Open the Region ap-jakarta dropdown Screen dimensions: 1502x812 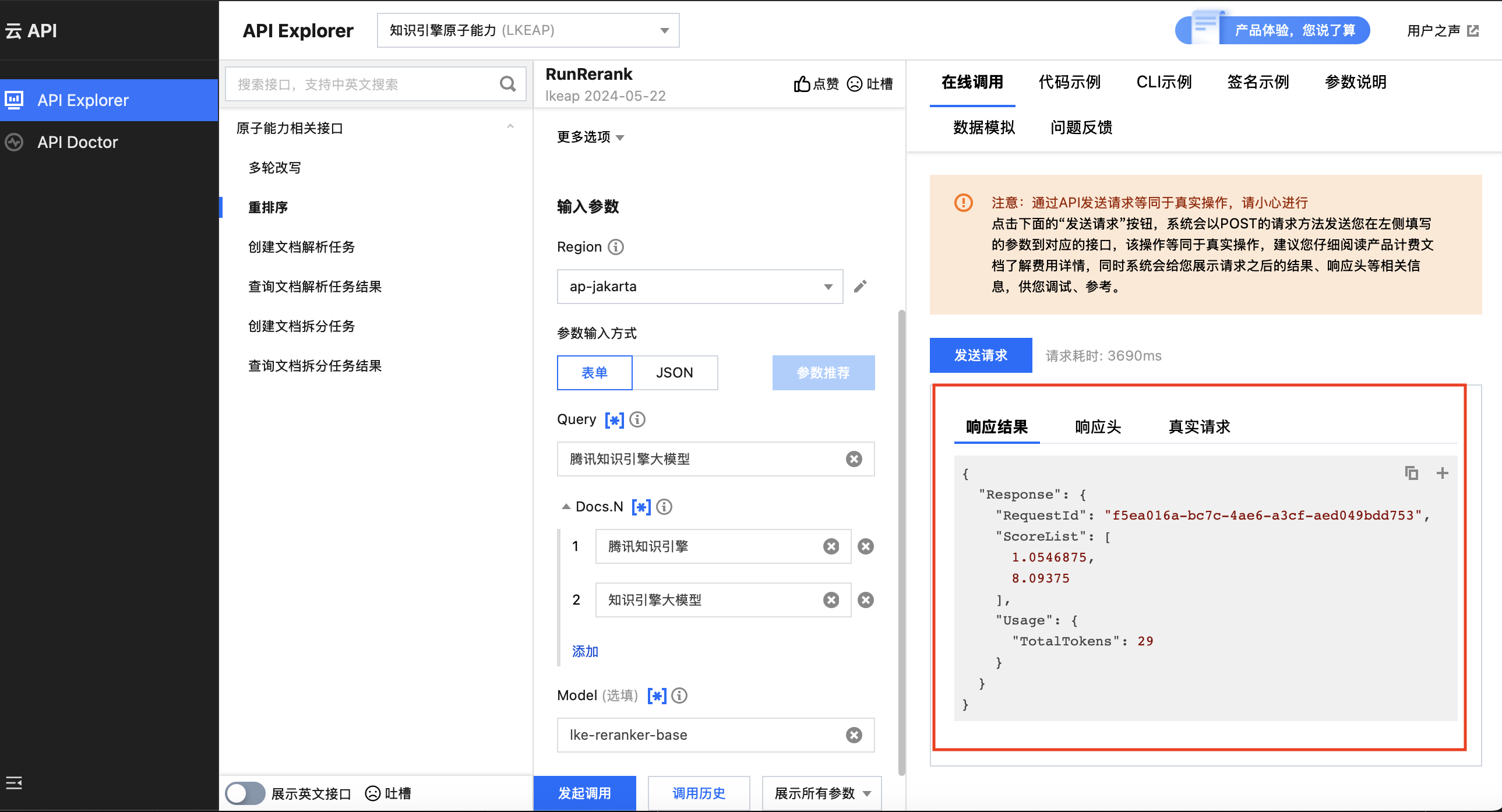(700, 286)
